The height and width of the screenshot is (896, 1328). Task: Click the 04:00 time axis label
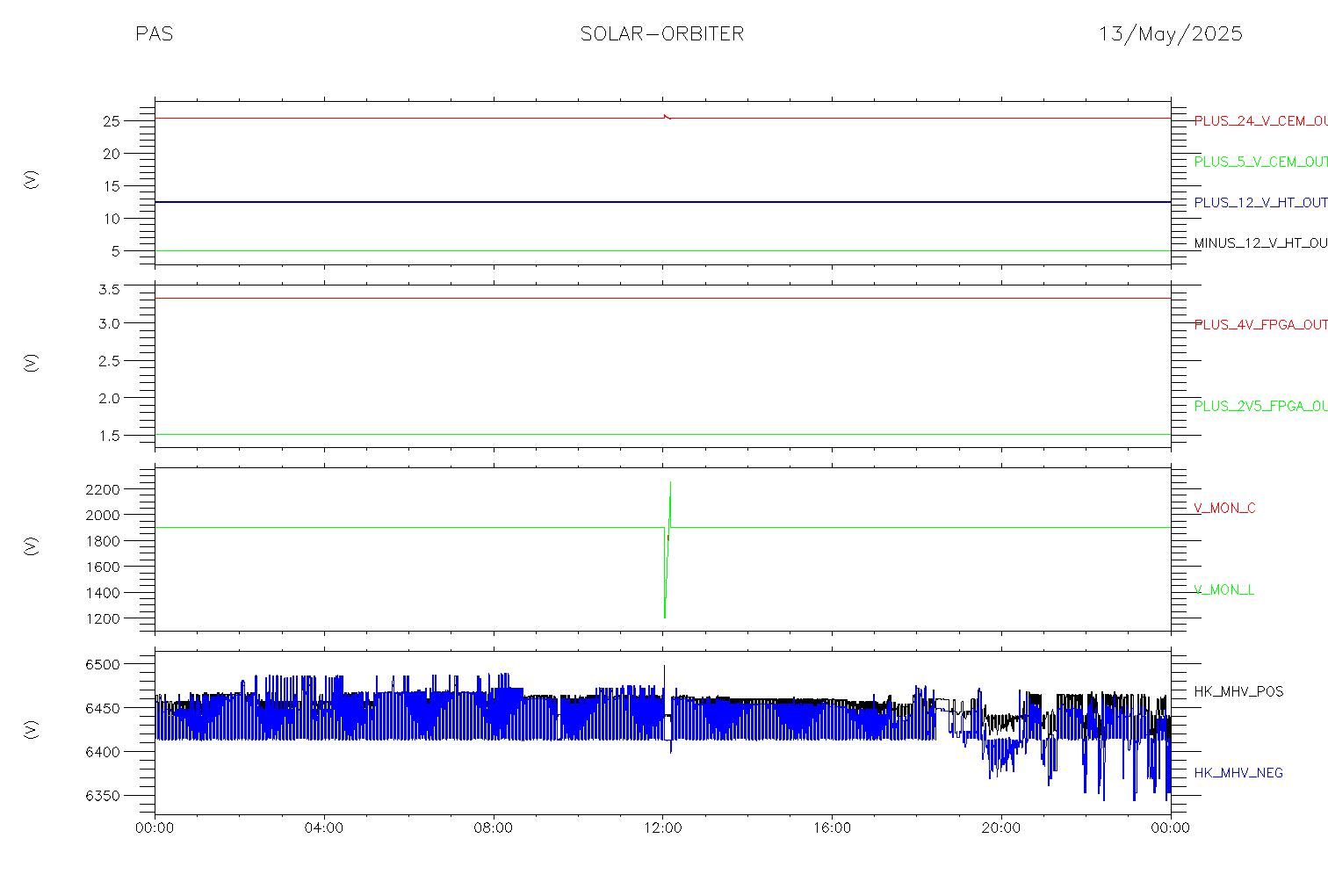tap(324, 828)
